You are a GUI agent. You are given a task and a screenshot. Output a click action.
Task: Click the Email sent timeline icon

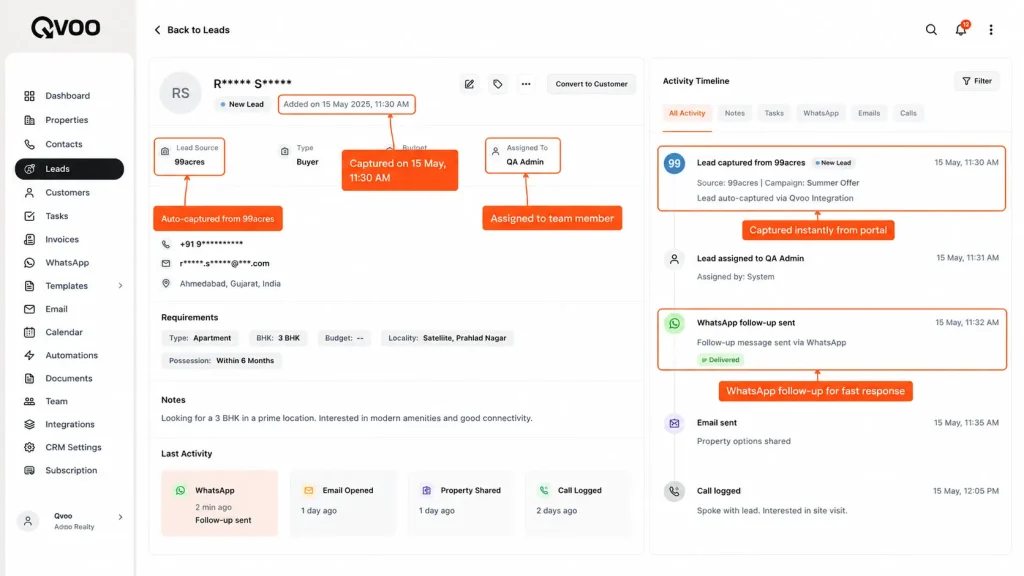[x=674, y=423]
